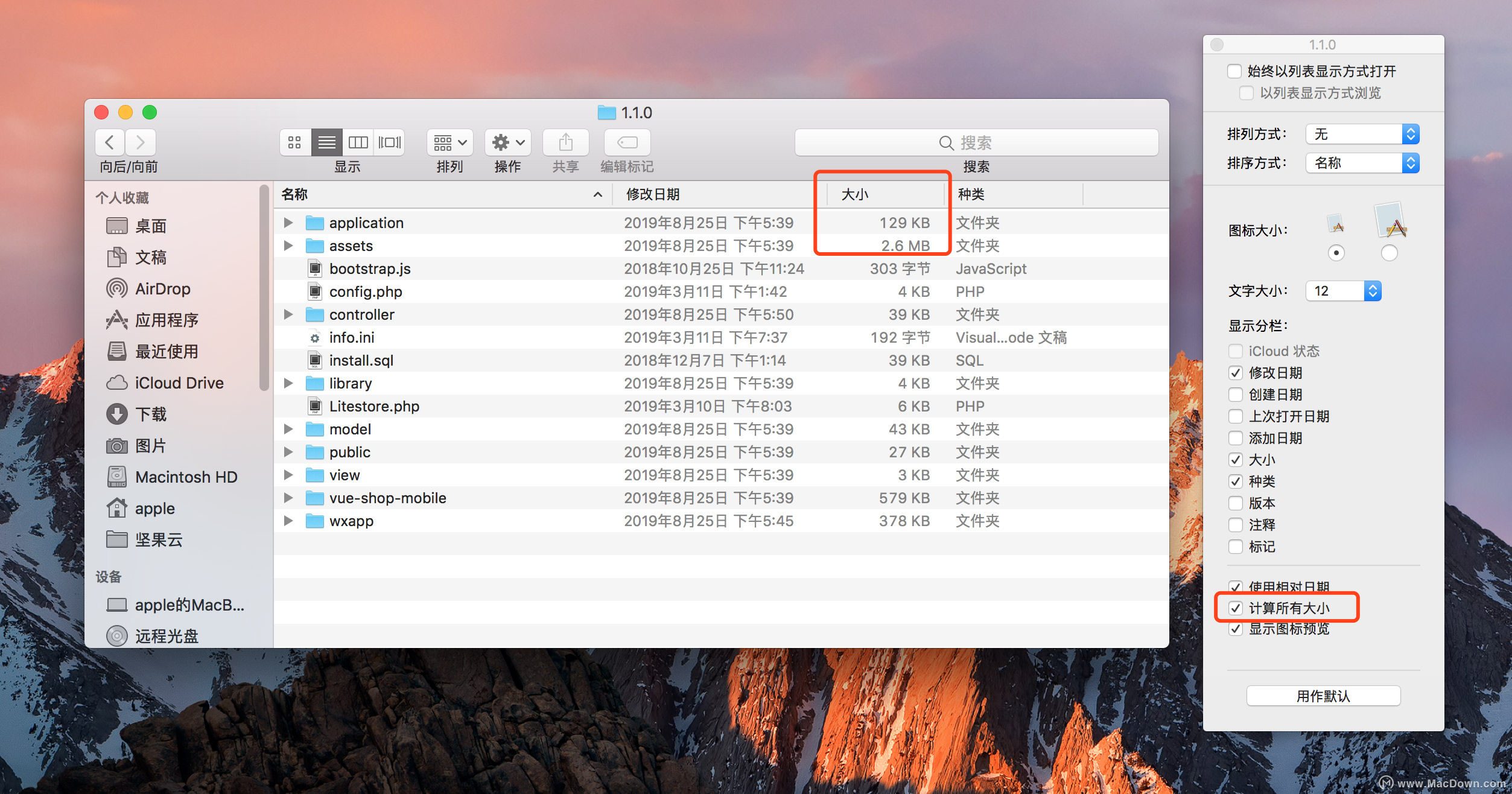Switch Finder to icon view
This screenshot has height=794, width=1512.
point(295,142)
